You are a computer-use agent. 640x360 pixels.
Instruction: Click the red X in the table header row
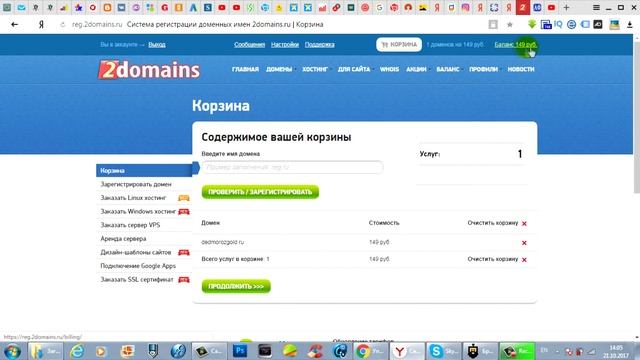click(x=524, y=224)
